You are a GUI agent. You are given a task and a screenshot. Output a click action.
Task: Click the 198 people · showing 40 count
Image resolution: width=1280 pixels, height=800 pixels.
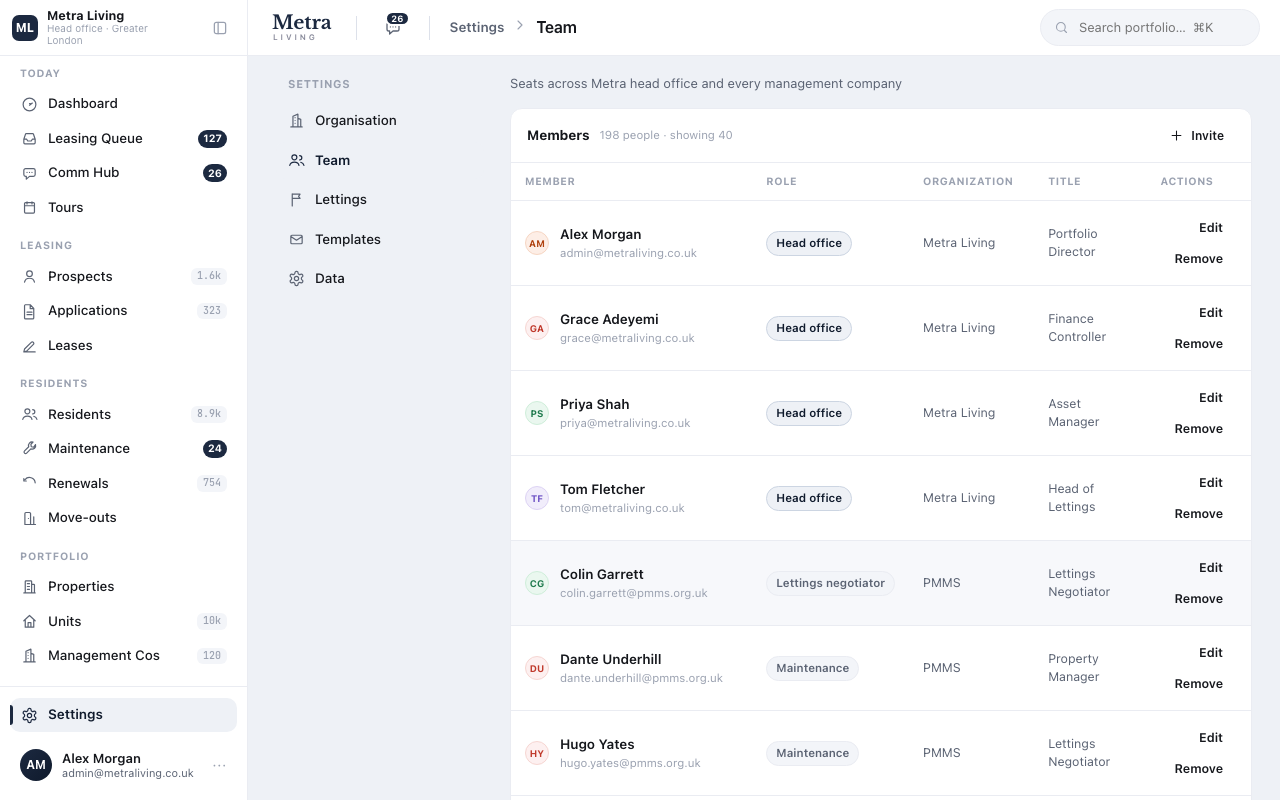coord(666,136)
